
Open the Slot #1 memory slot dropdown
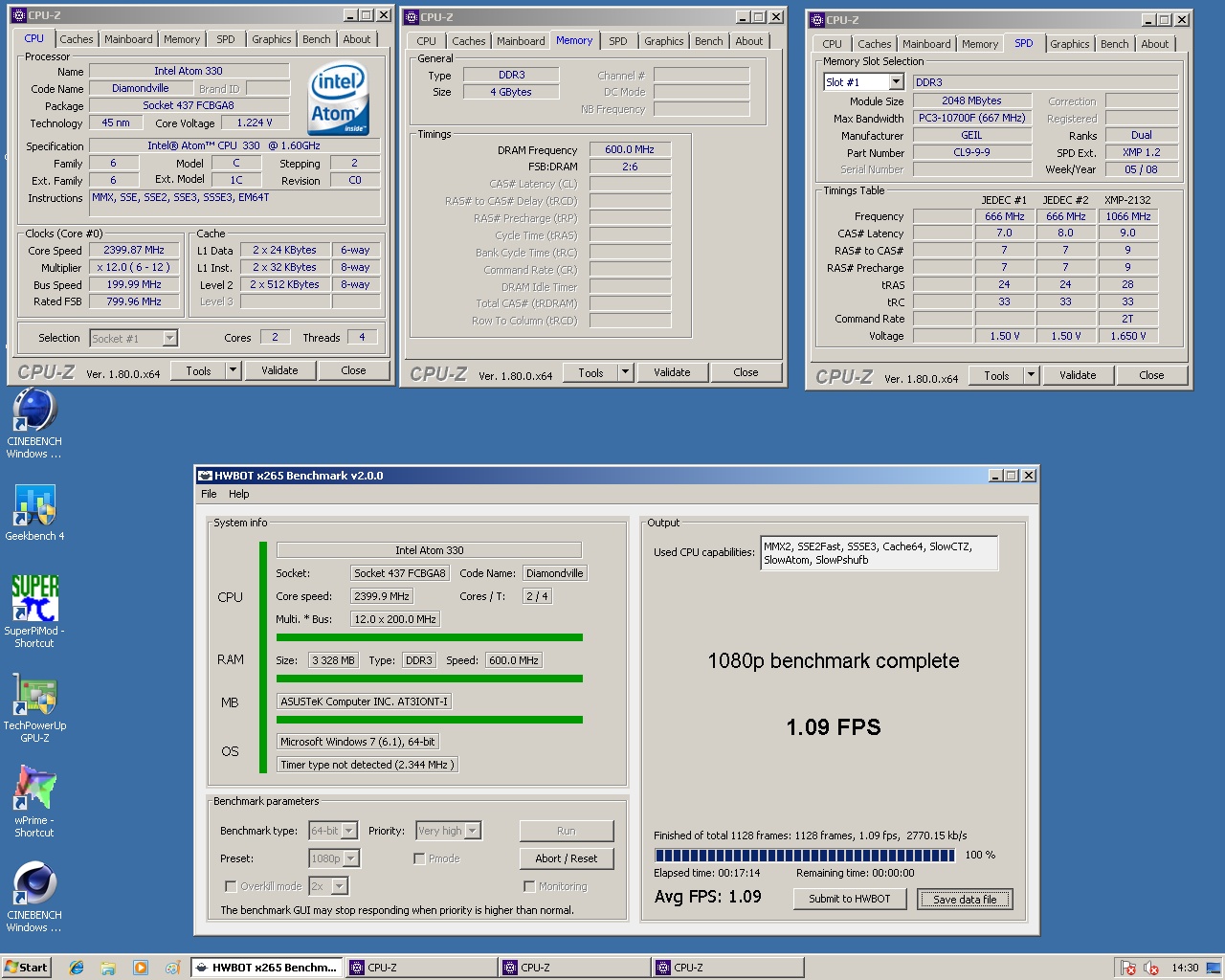point(896,82)
